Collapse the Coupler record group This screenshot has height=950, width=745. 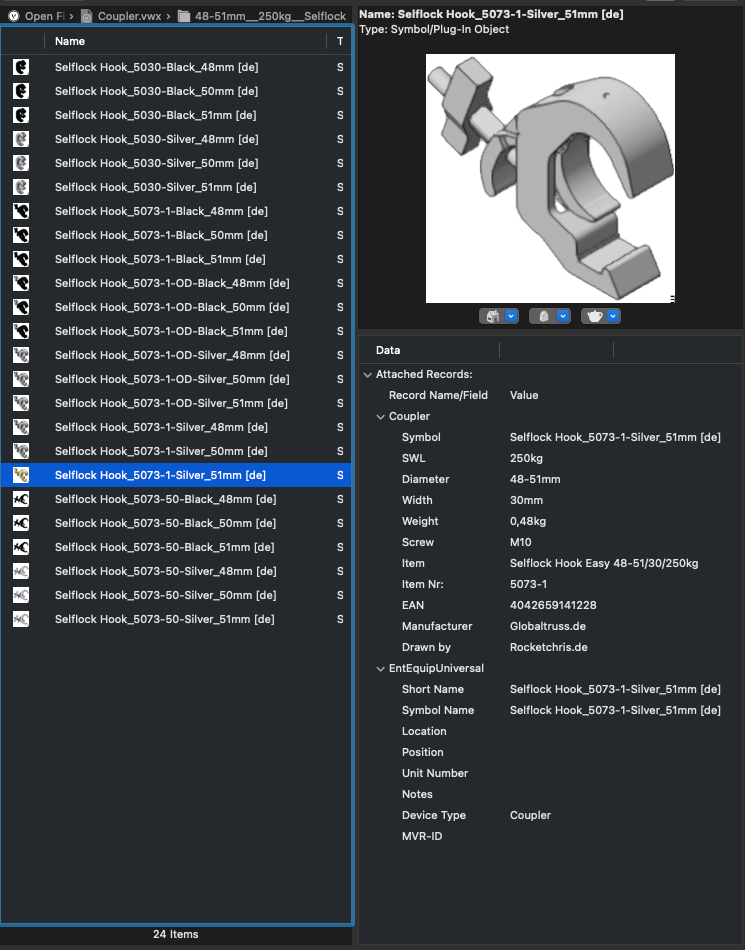[380, 417]
